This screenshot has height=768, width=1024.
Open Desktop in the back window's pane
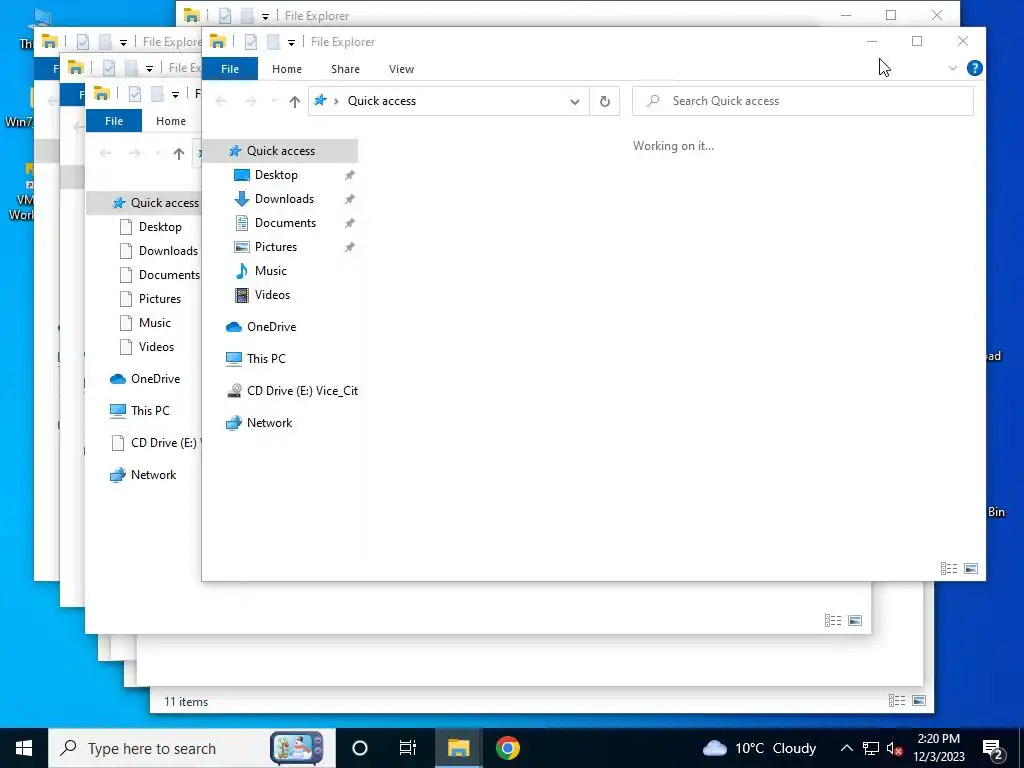[160, 227]
